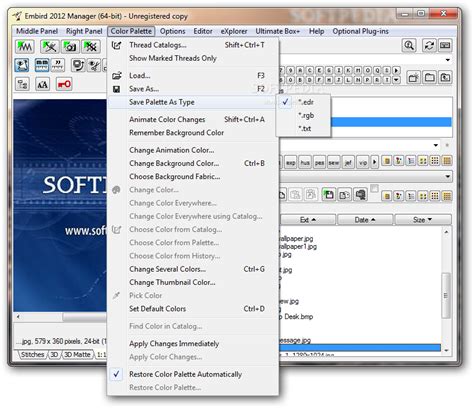The height and width of the screenshot is (408, 474).
Task: Click the folder up arrow icon
Action: 445,78
